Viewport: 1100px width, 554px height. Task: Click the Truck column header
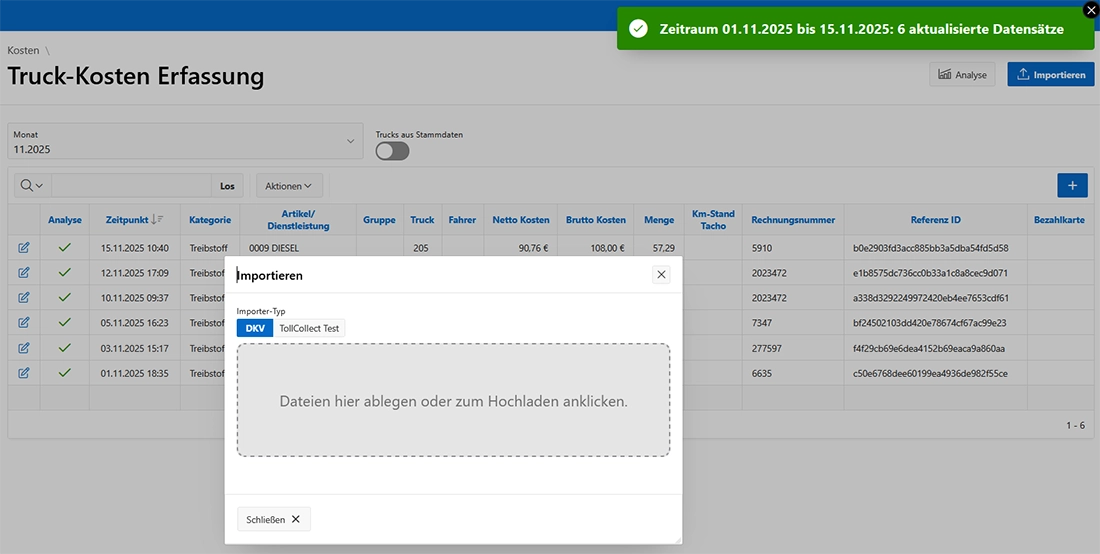422,219
